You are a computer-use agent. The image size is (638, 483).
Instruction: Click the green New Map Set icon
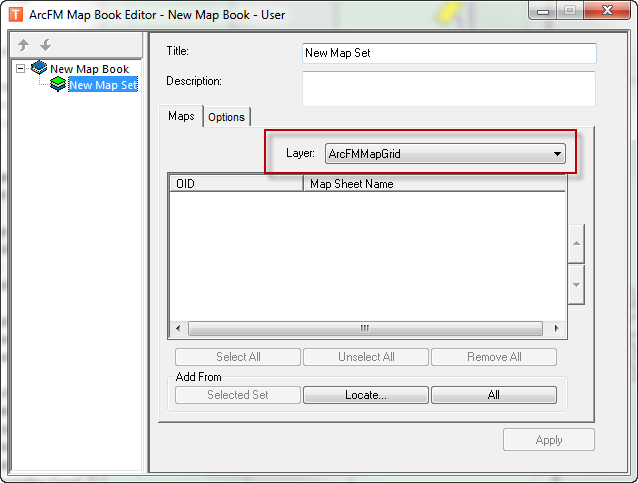tap(58, 84)
